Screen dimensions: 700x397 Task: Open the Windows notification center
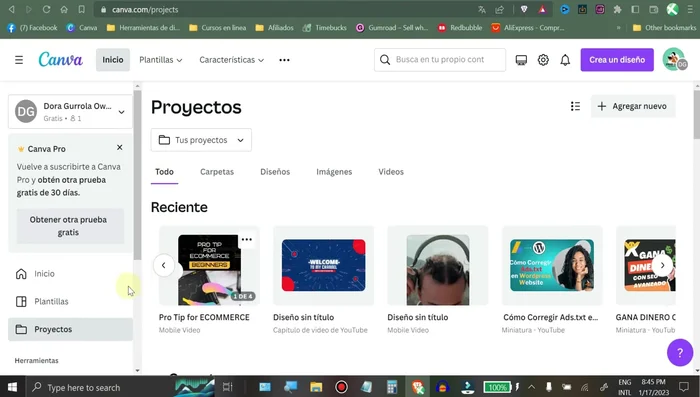(x=683, y=387)
